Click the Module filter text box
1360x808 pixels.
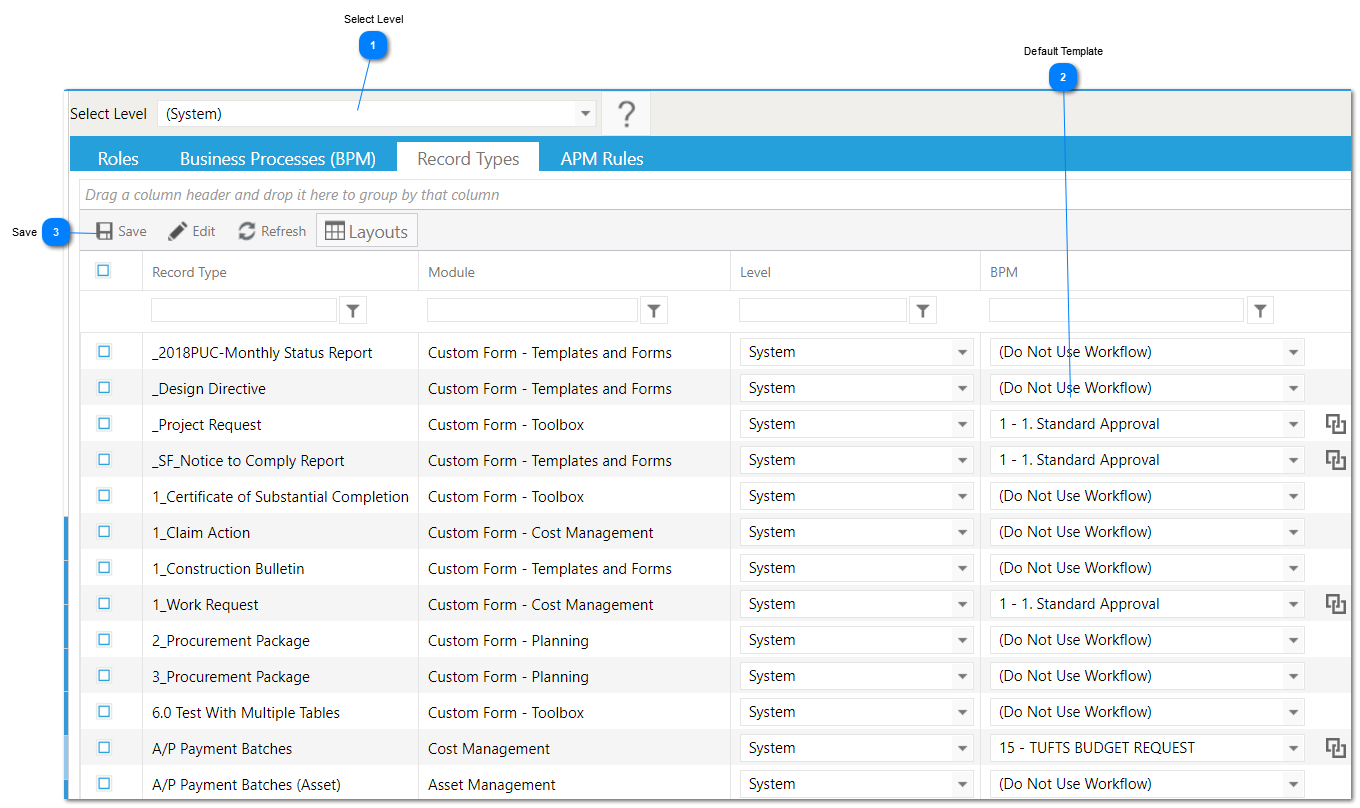point(532,310)
